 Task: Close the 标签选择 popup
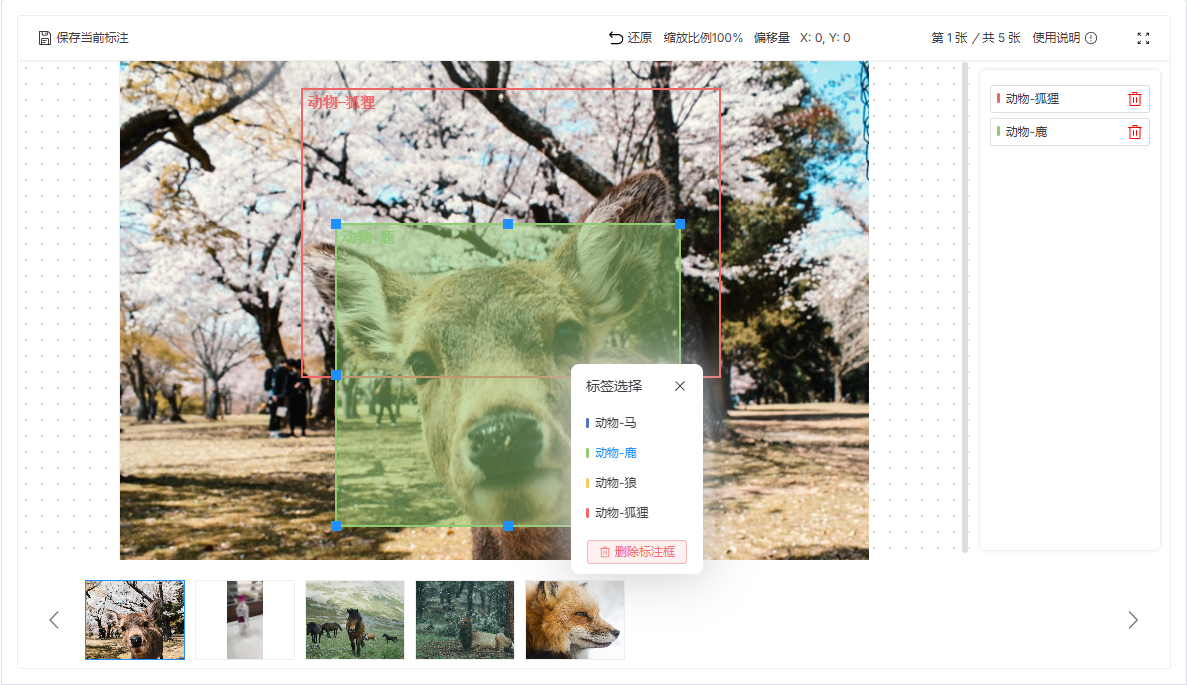[680, 386]
